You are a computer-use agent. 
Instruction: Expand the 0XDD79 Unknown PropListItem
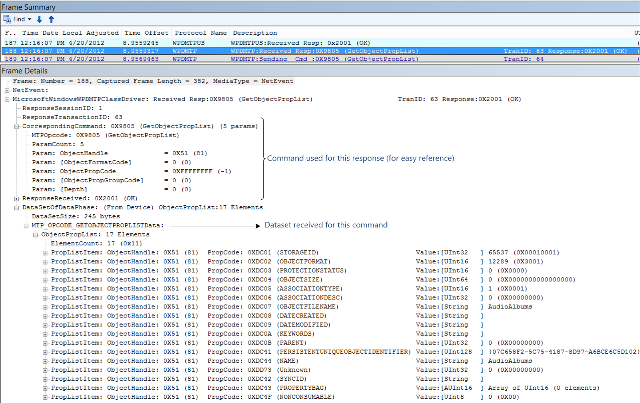tap(45, 370)
